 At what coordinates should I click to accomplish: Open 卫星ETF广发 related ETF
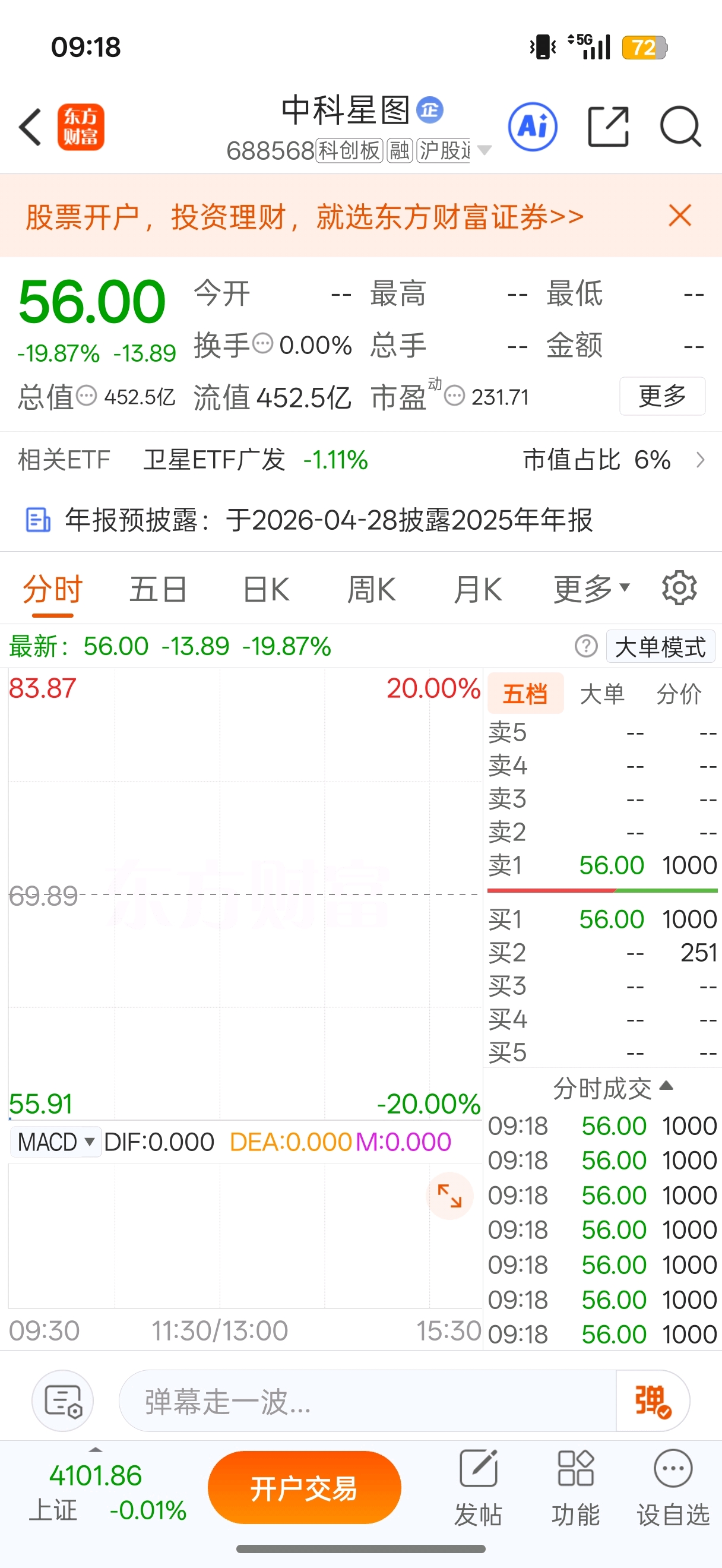point(214,460)
